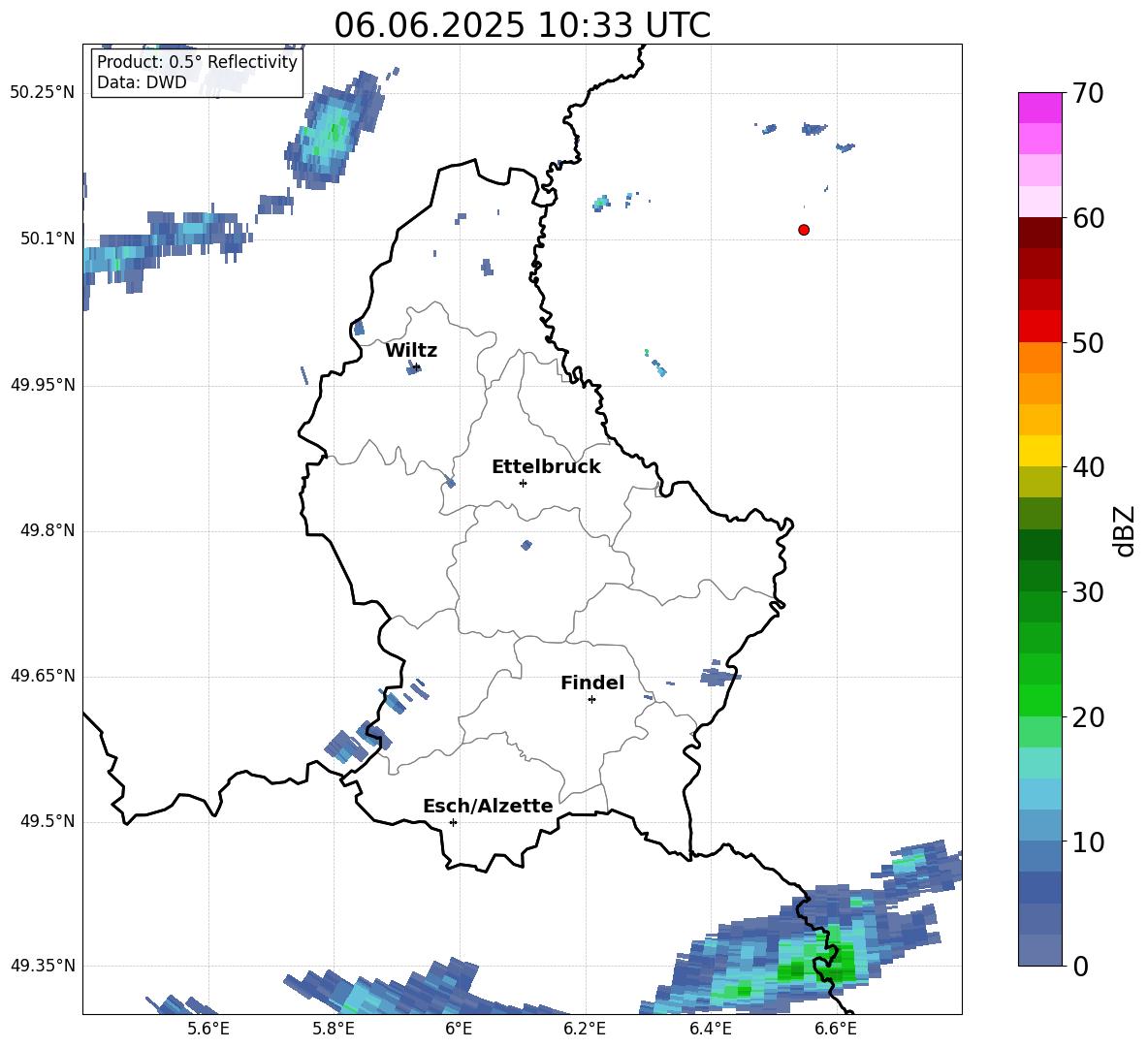The width and height of the screenshot is (1148, 1048).
Task: Click the dBZ colorbar label
Action: [x=1124, y=530]
